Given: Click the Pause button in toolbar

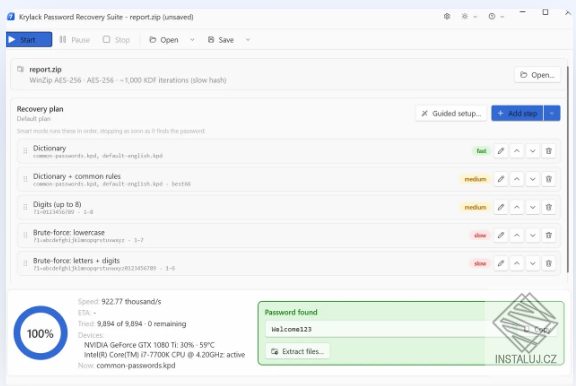Looking at the screenshot, I should tap(75, 40).
